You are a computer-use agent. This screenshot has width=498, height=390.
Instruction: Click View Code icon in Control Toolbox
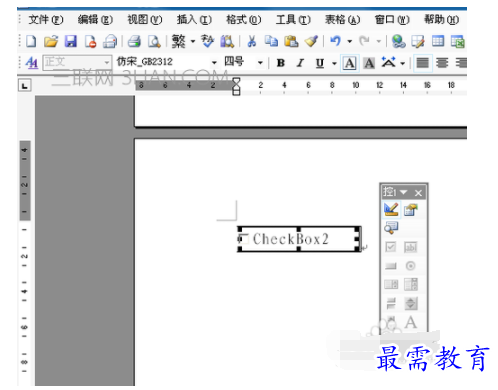[x=391, y=228]
